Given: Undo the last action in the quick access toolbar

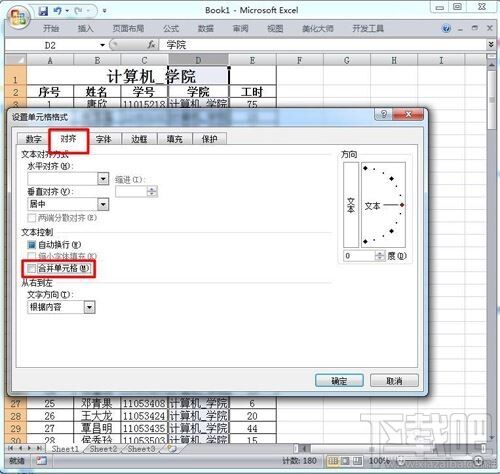Looking at the screenshot, I should (x=57, y=11).
